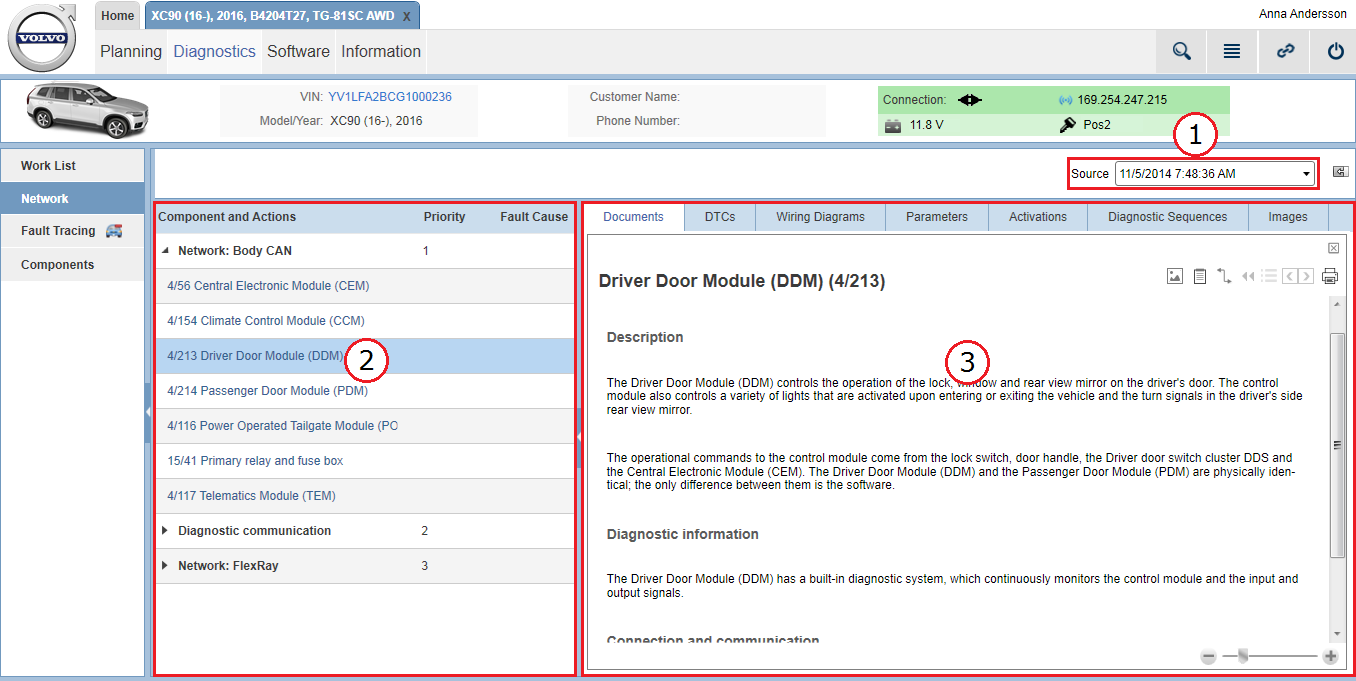Click the document scroll down arrow
The width and height of the screenshot is (1356, 681).
click(1337, 634)
